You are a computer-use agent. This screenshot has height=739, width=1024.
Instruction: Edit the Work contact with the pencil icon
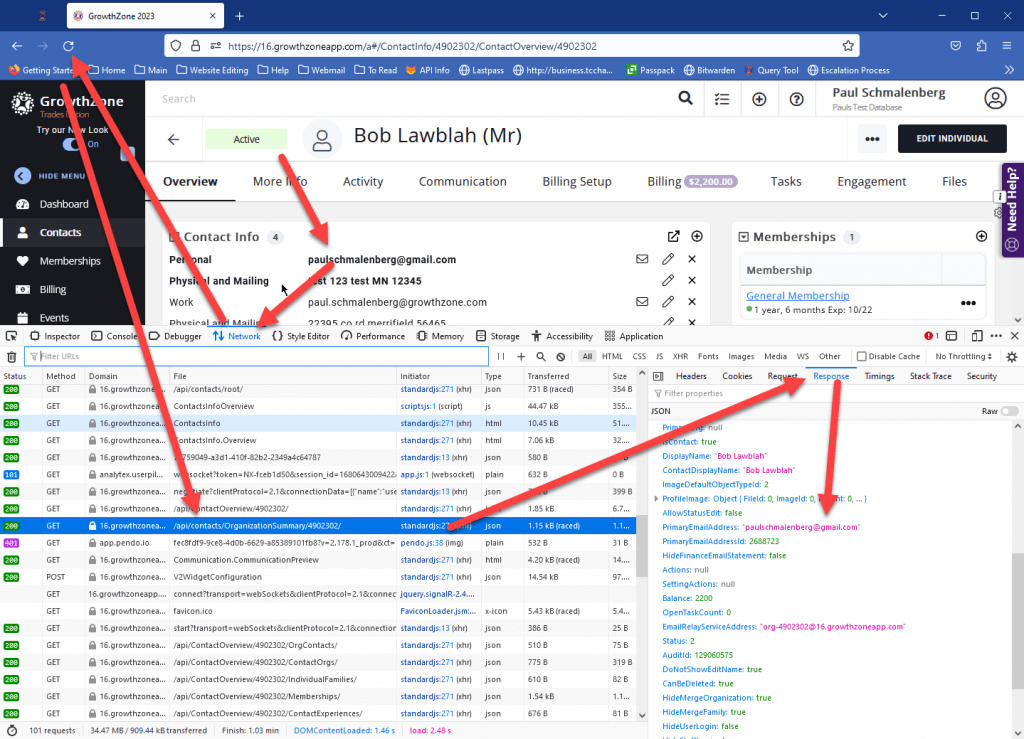coord(667,301)
